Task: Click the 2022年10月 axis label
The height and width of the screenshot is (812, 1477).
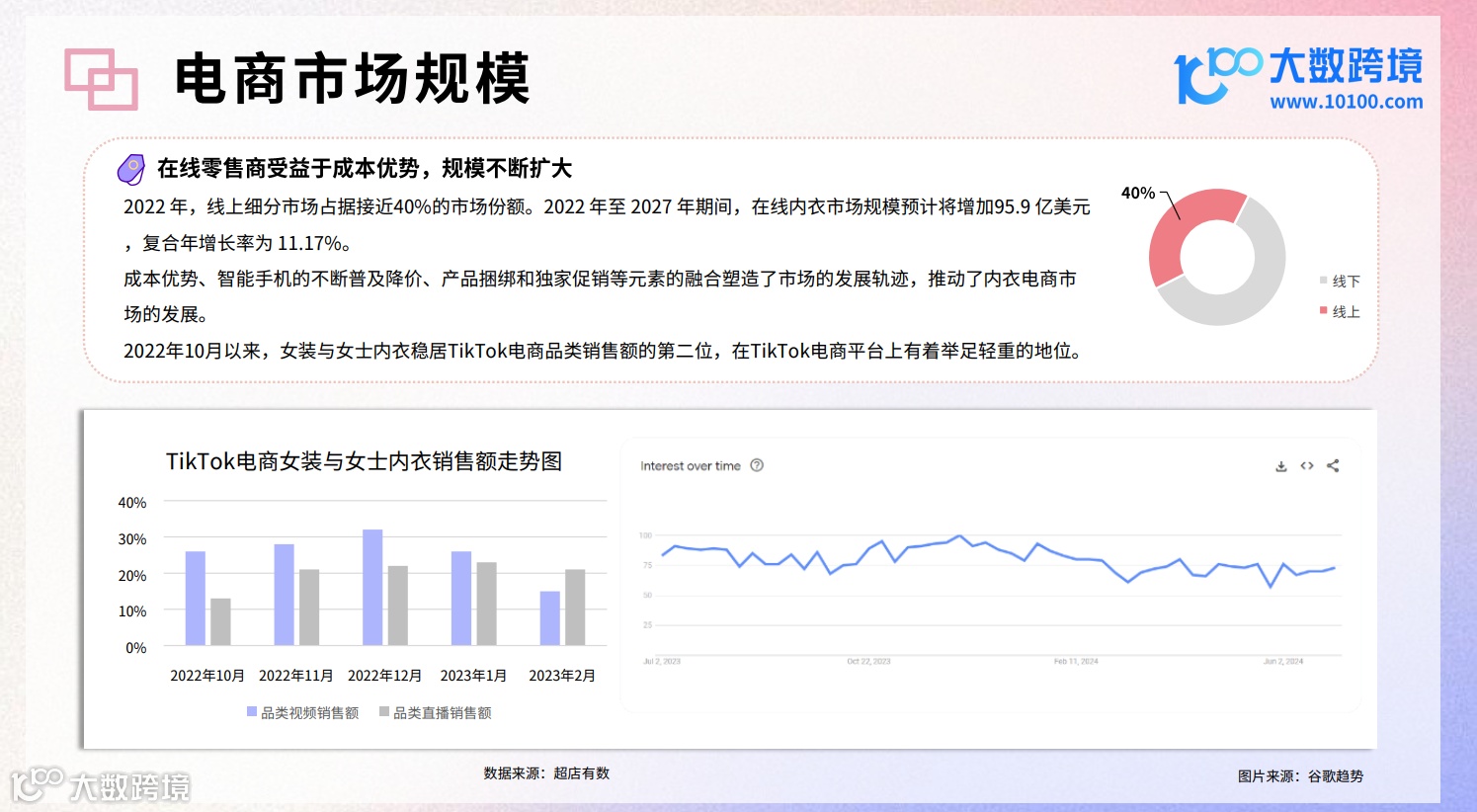Action: coord(207,676)
